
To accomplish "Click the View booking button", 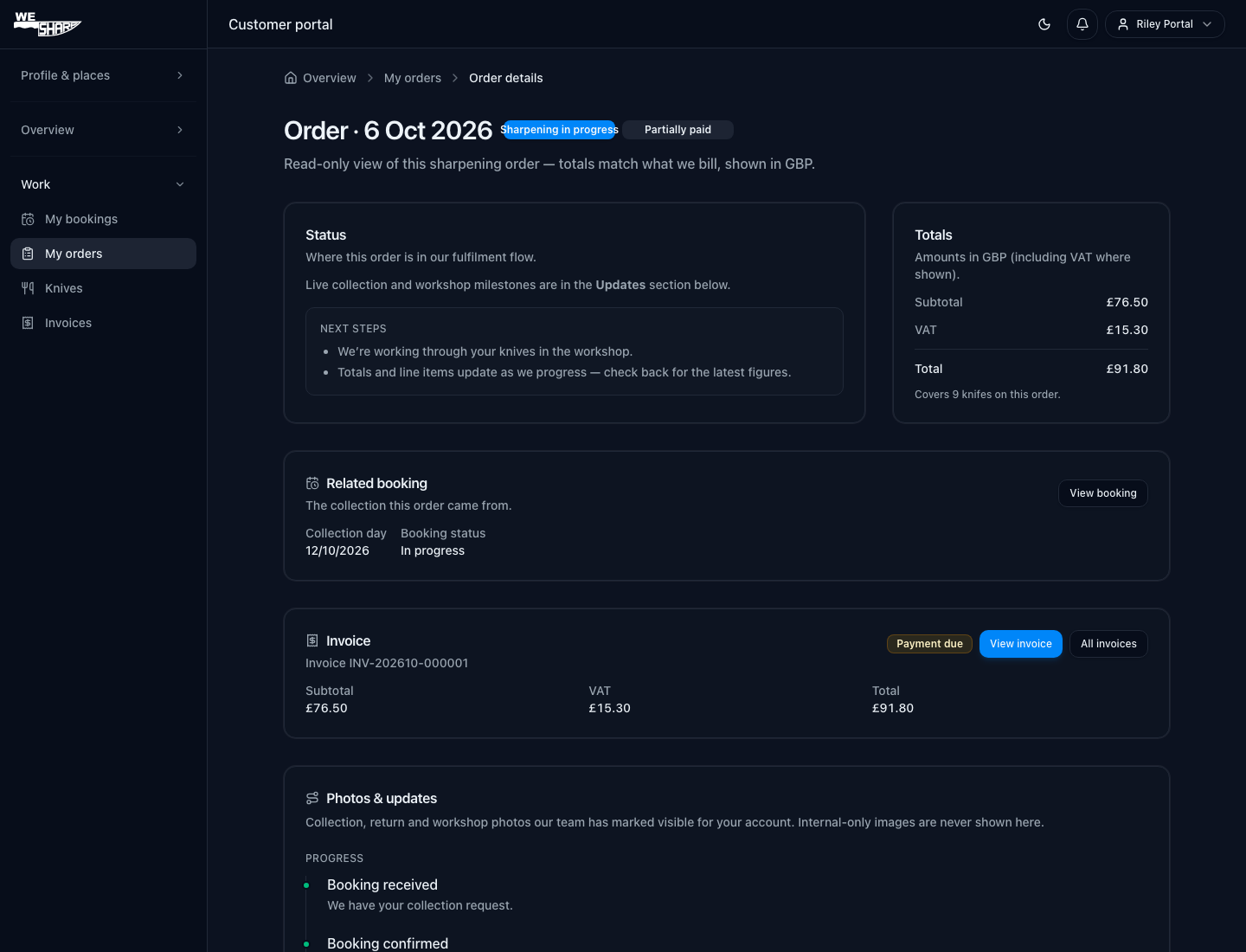I will pyautogui.click(x=1103, y=493).
